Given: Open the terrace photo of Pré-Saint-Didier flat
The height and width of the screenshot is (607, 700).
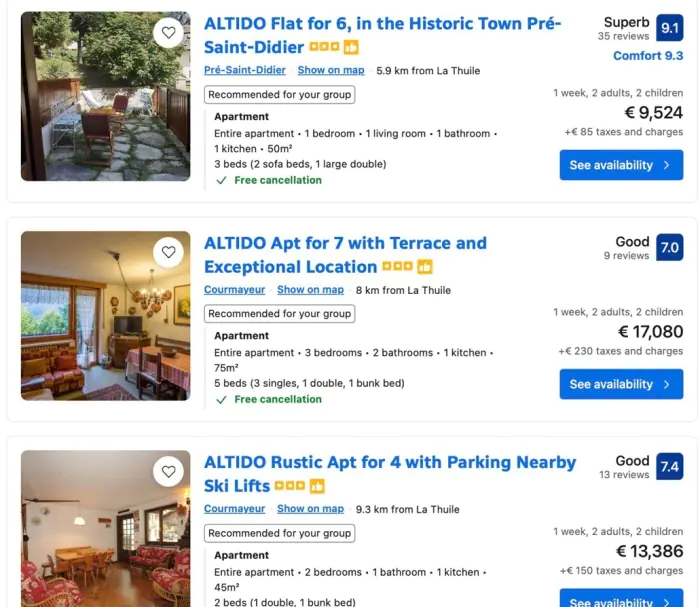Looking at the screenshot, I should 105,96.
